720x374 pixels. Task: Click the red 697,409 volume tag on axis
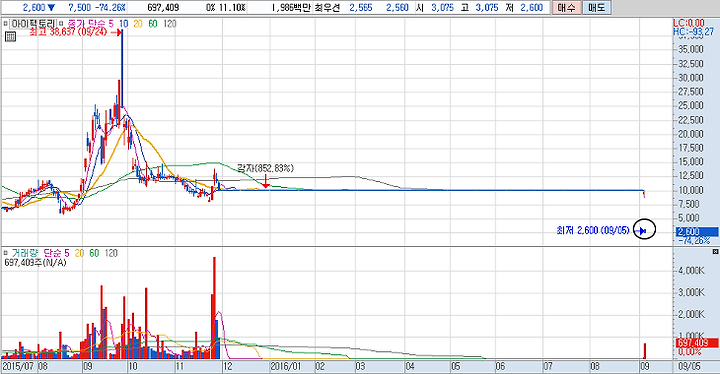click(x=697, y=343)
